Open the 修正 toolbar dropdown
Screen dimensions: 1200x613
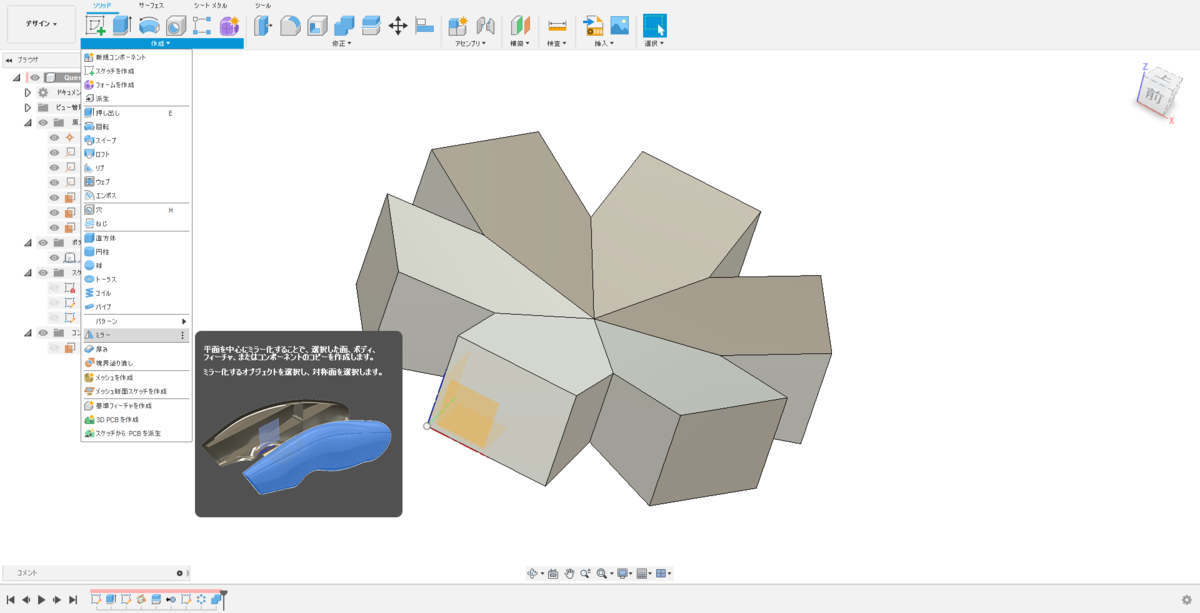pos(343,43)
